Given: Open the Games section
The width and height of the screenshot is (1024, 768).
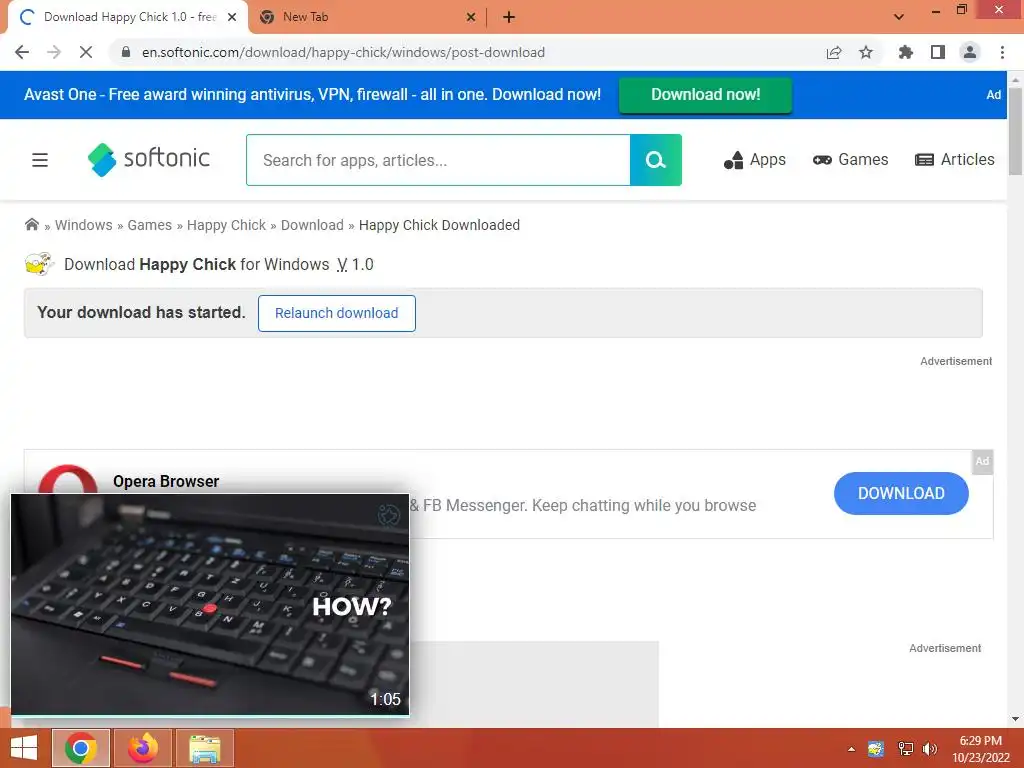Looking at the screenshot, I should (x=850, y=160).
